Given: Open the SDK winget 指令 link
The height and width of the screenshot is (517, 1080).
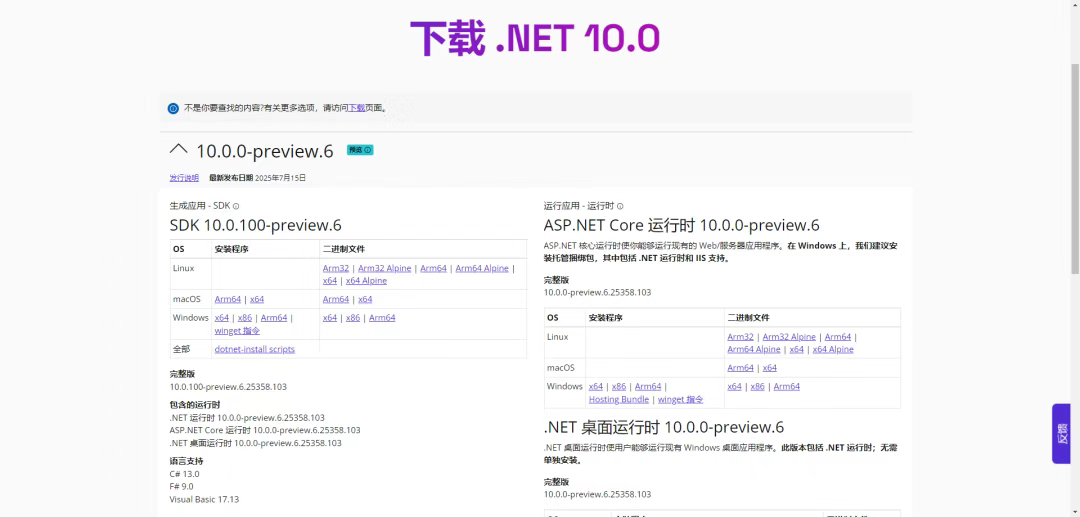Looking at the screenshot, I should (237, 331).
